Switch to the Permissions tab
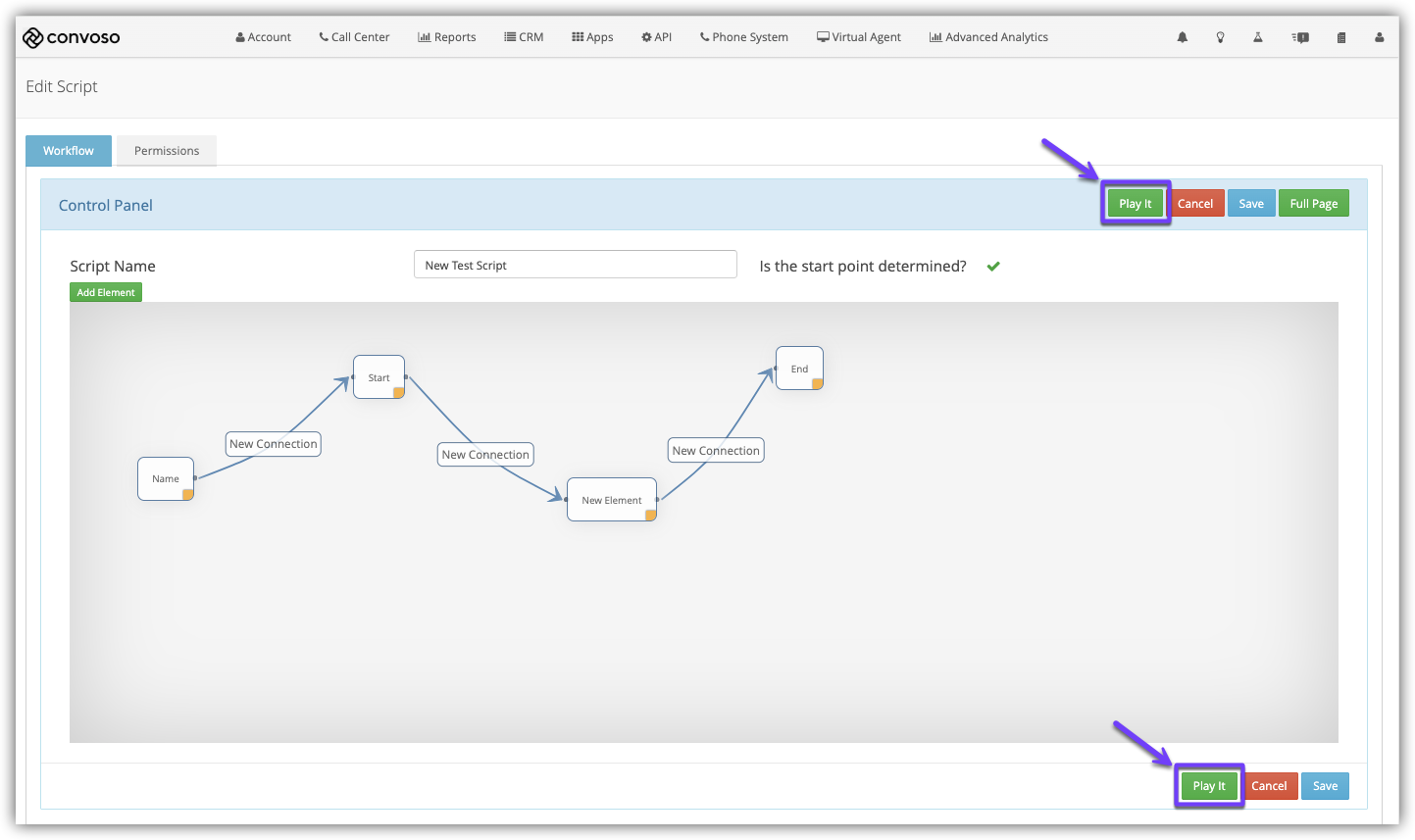Image resolution: width=1415 pixels, height=840 pixels. click(x=167, y=151)
